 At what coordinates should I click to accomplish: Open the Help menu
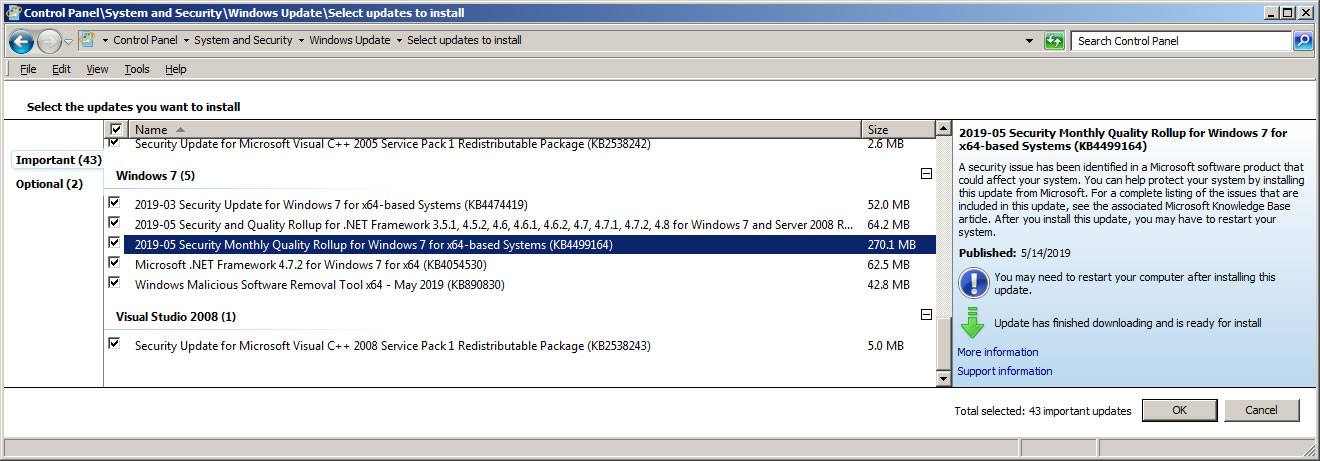pos(176,69)
